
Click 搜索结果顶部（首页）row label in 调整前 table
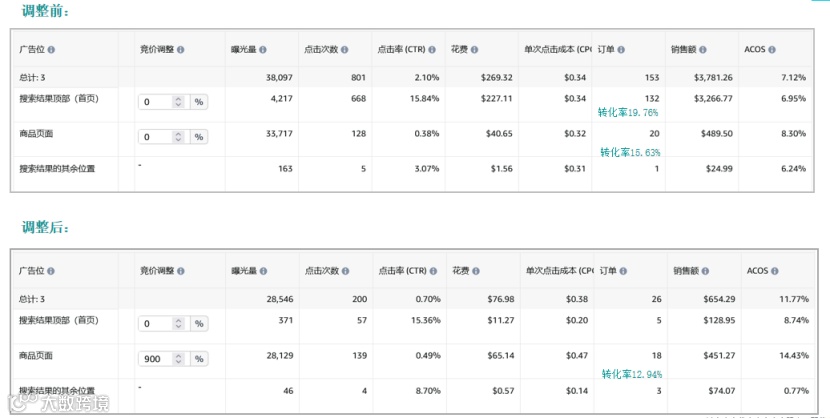(x=59, y=98)
